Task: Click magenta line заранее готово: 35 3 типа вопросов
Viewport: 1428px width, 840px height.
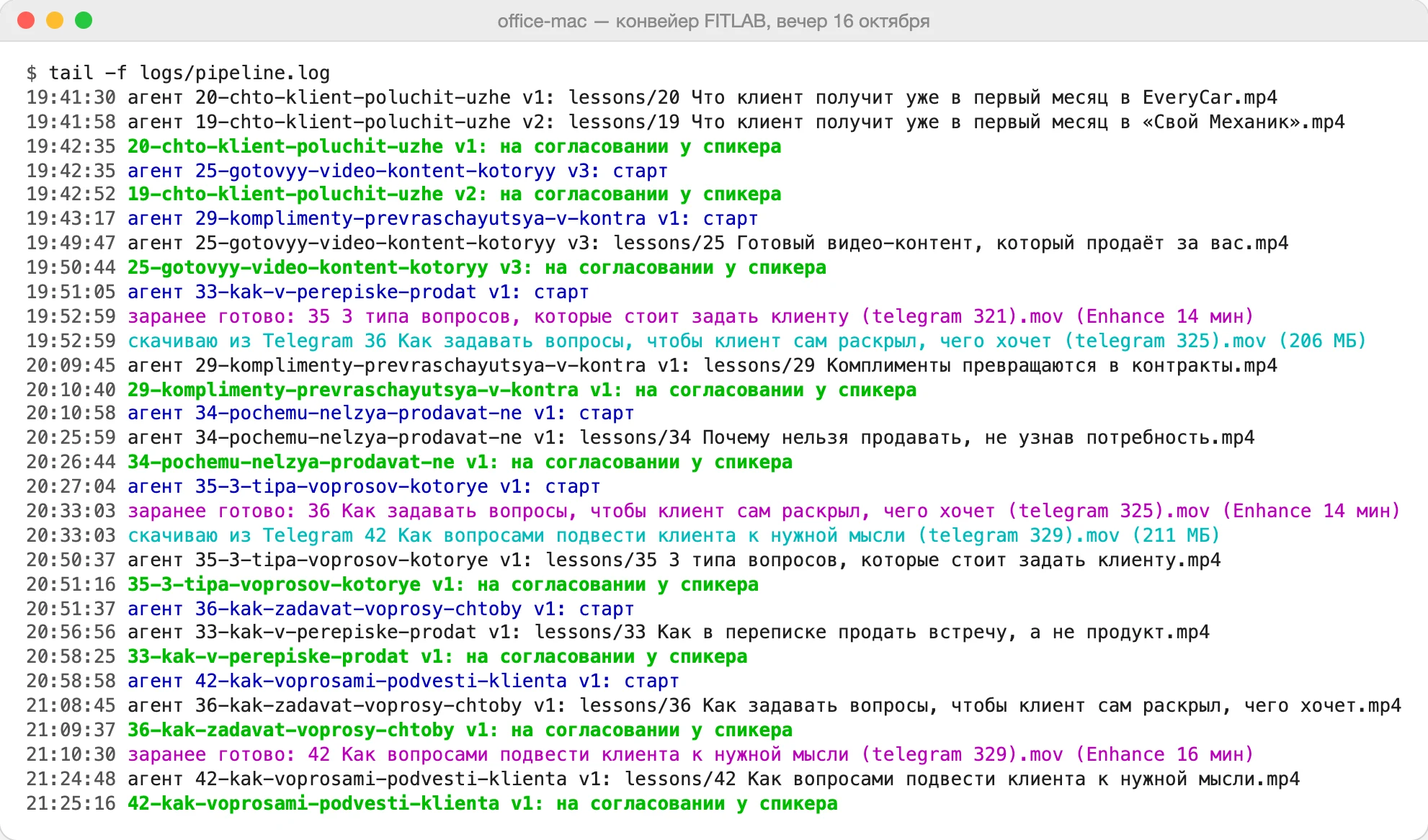Action: pyautogui.click(x=641, y=316)
